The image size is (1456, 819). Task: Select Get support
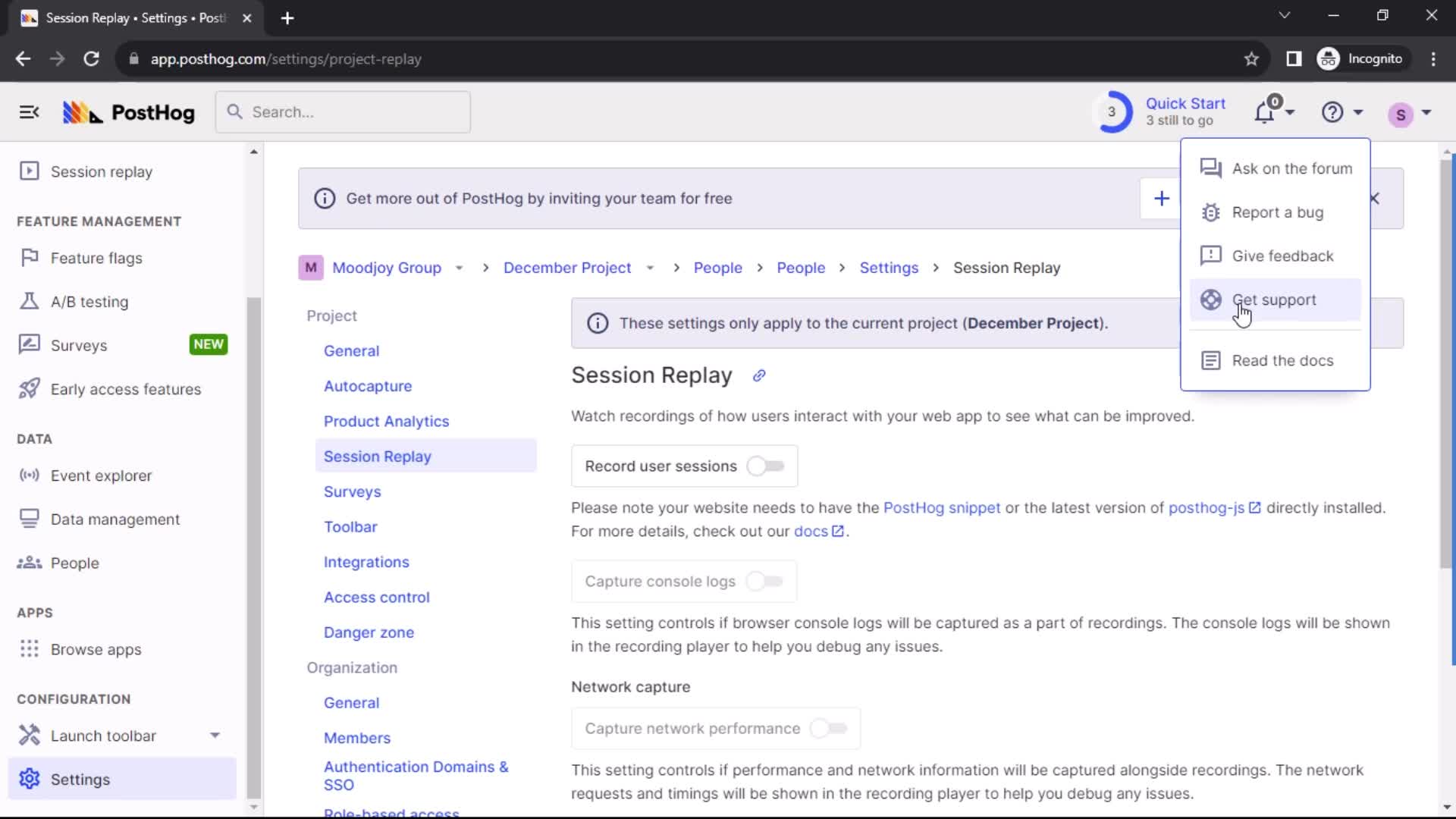tap(1276, 300)
